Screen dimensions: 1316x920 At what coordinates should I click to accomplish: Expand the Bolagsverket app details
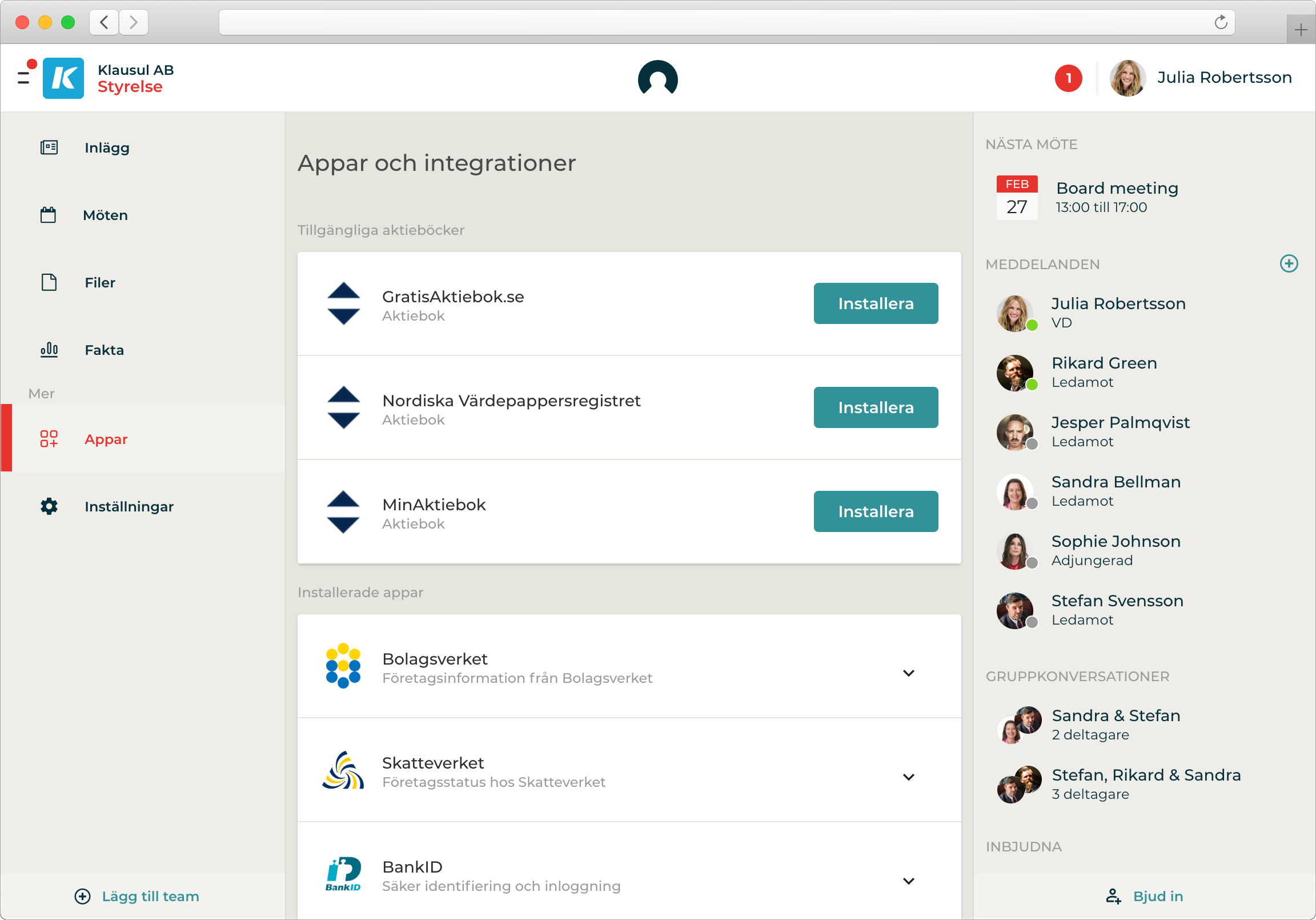908,673
